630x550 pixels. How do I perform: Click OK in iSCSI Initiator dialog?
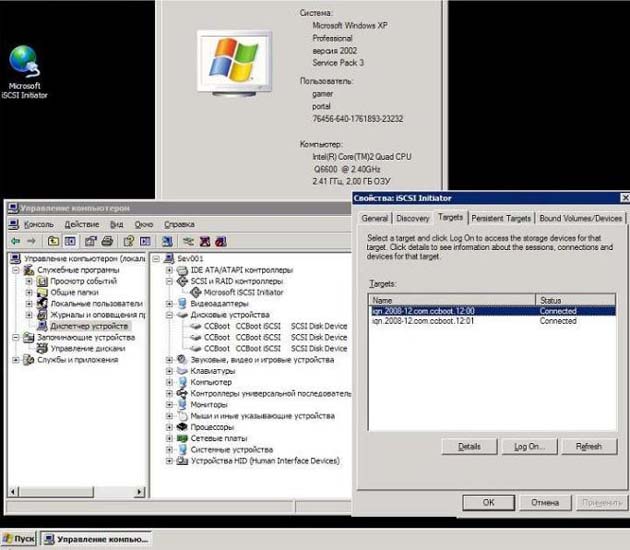489,502
